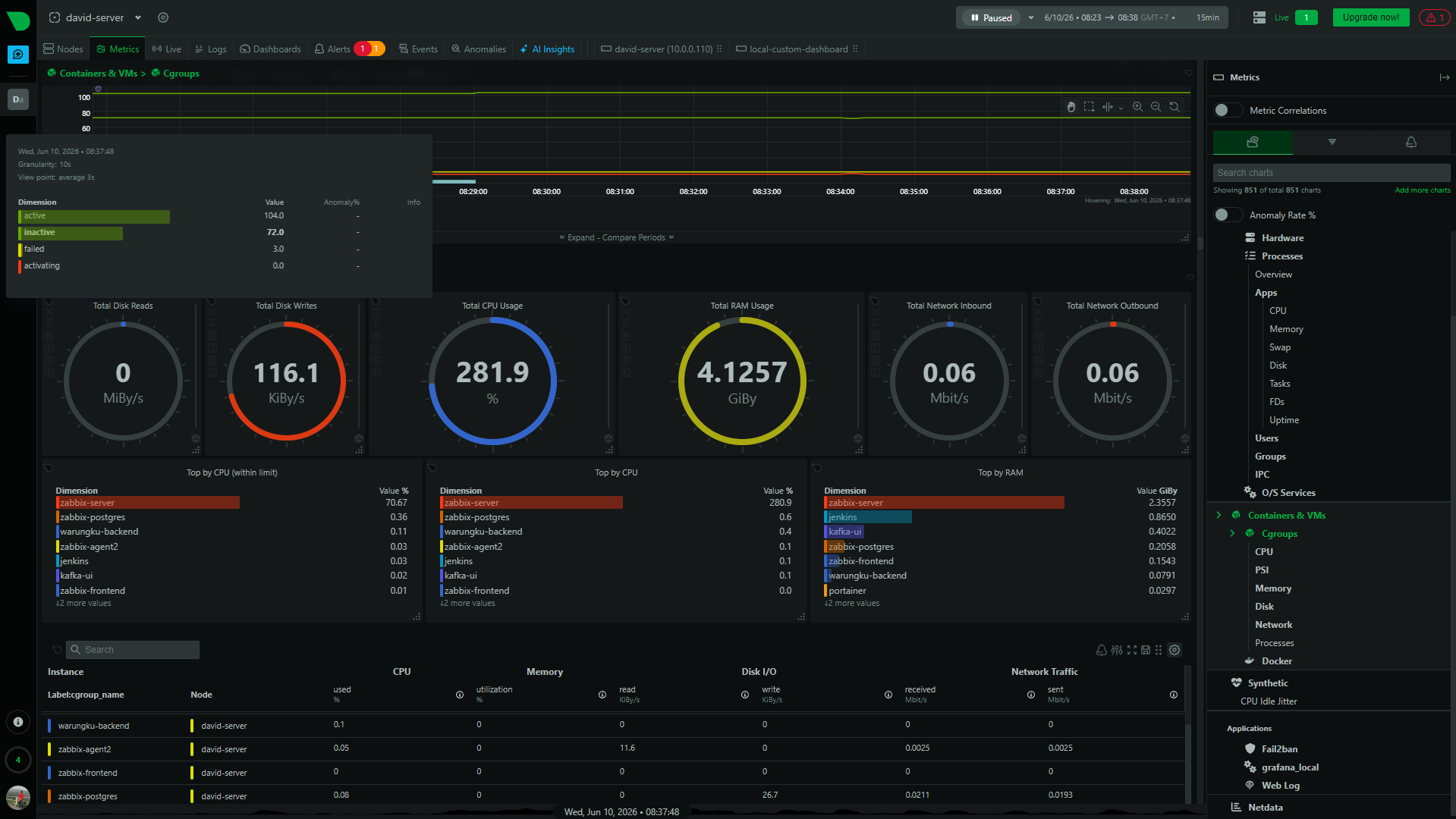Click Containers & VMs breadcrumb link
This screenshot has width=1456, height=819.
point(98,74)
